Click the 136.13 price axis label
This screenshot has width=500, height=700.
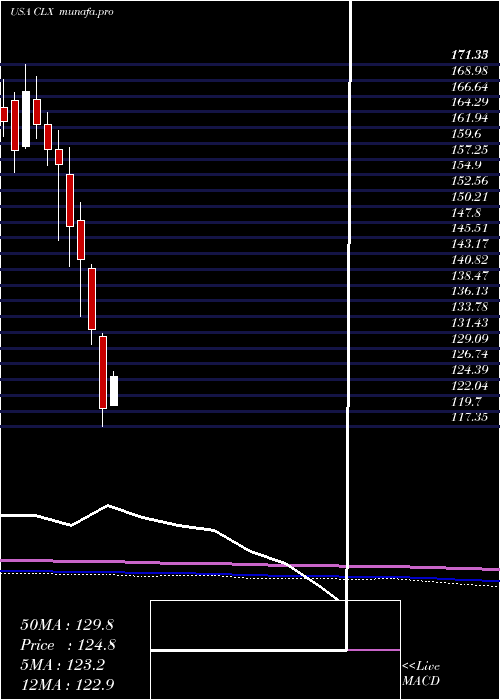(x=469, y=291)
